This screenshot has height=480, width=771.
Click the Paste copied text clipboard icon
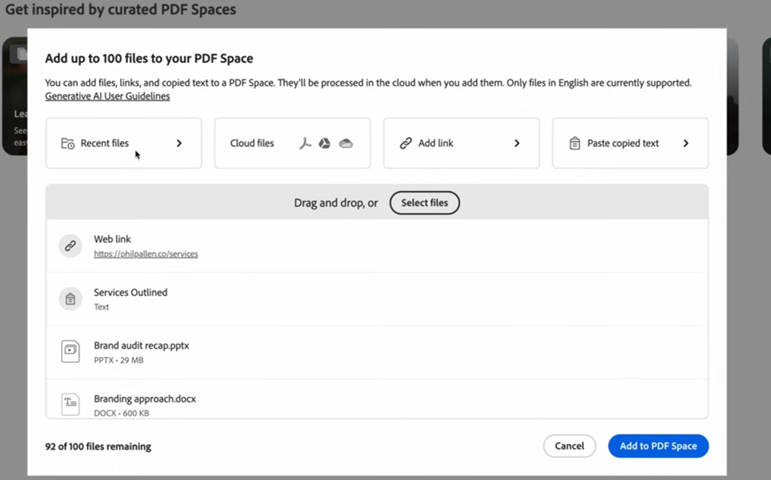pyautogui.click(x=574, y=144)
